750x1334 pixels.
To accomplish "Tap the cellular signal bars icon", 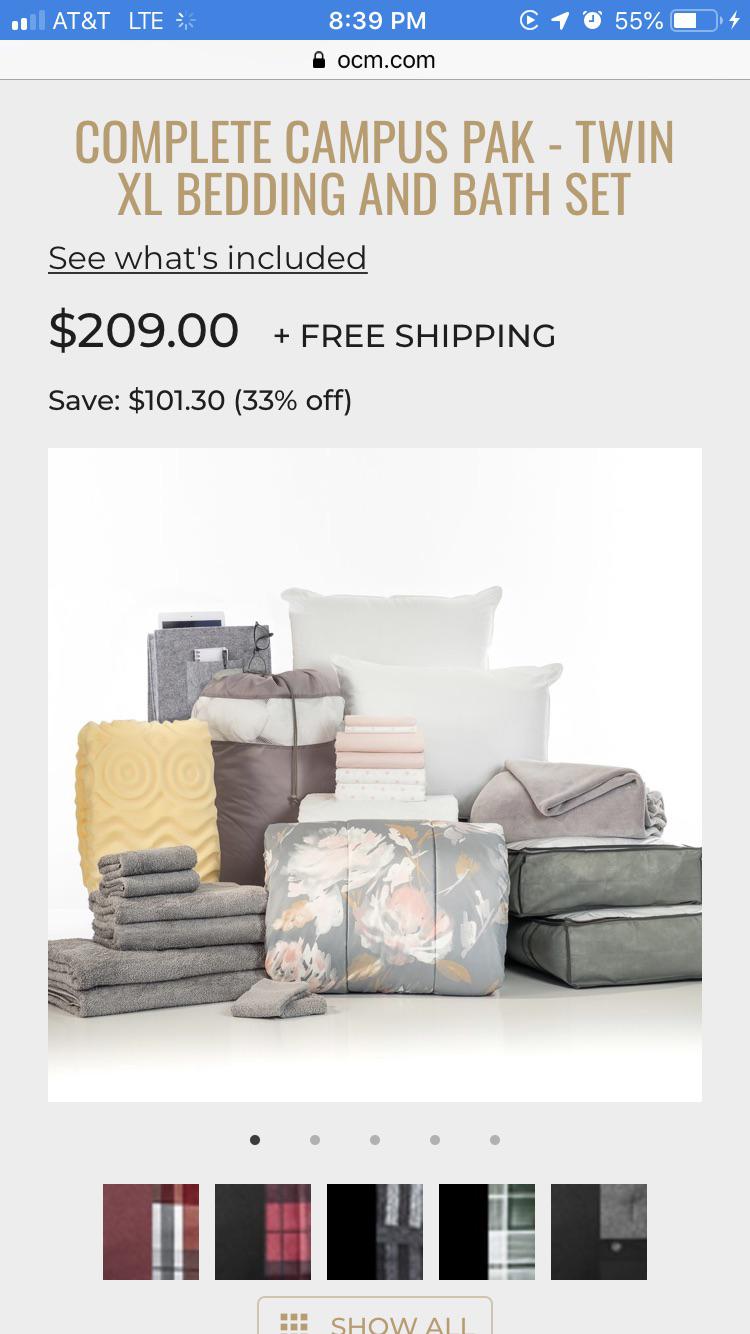I will pyautogui.click(x=27, y=20).
